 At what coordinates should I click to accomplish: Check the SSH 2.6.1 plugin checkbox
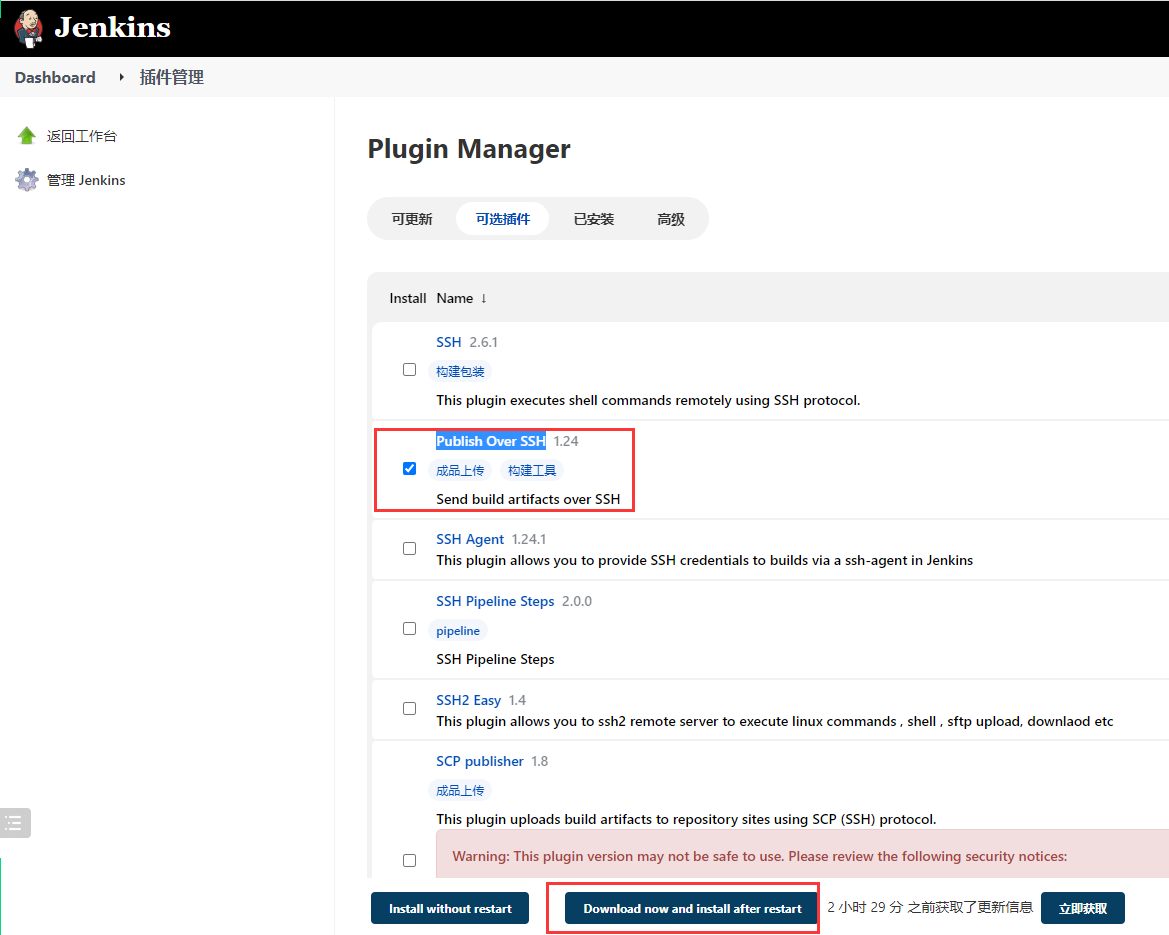coord(409,370)
